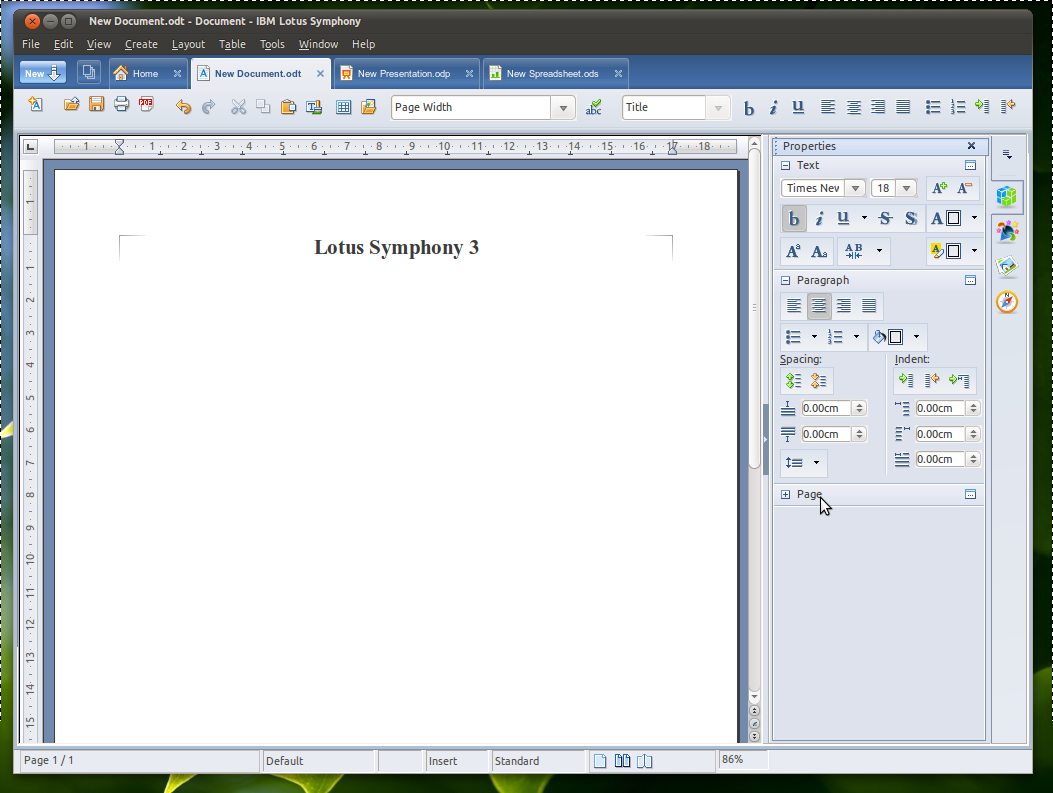Close the Properties panel
This screenshot has width=1053, height=793.
coord(971,146)
